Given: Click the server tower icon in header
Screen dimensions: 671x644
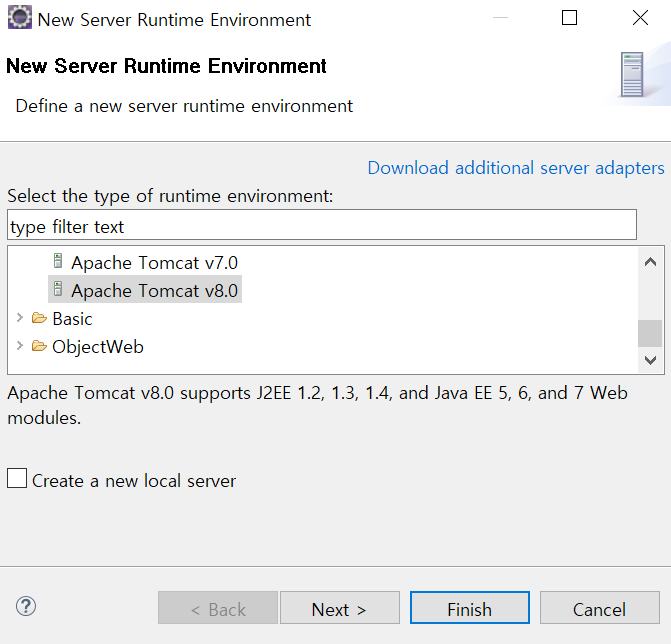Looking at the screenshot, I should [x=632, y=74].
